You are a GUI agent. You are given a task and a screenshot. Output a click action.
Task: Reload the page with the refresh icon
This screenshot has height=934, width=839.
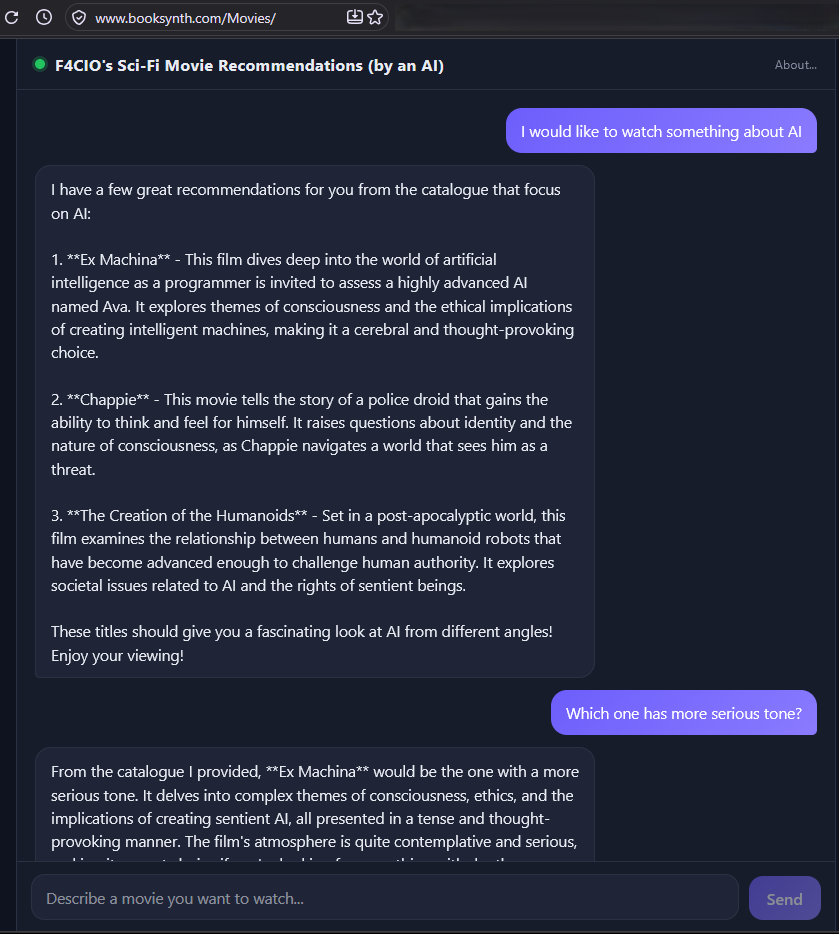pyautogui.click(x=11, y=17)
